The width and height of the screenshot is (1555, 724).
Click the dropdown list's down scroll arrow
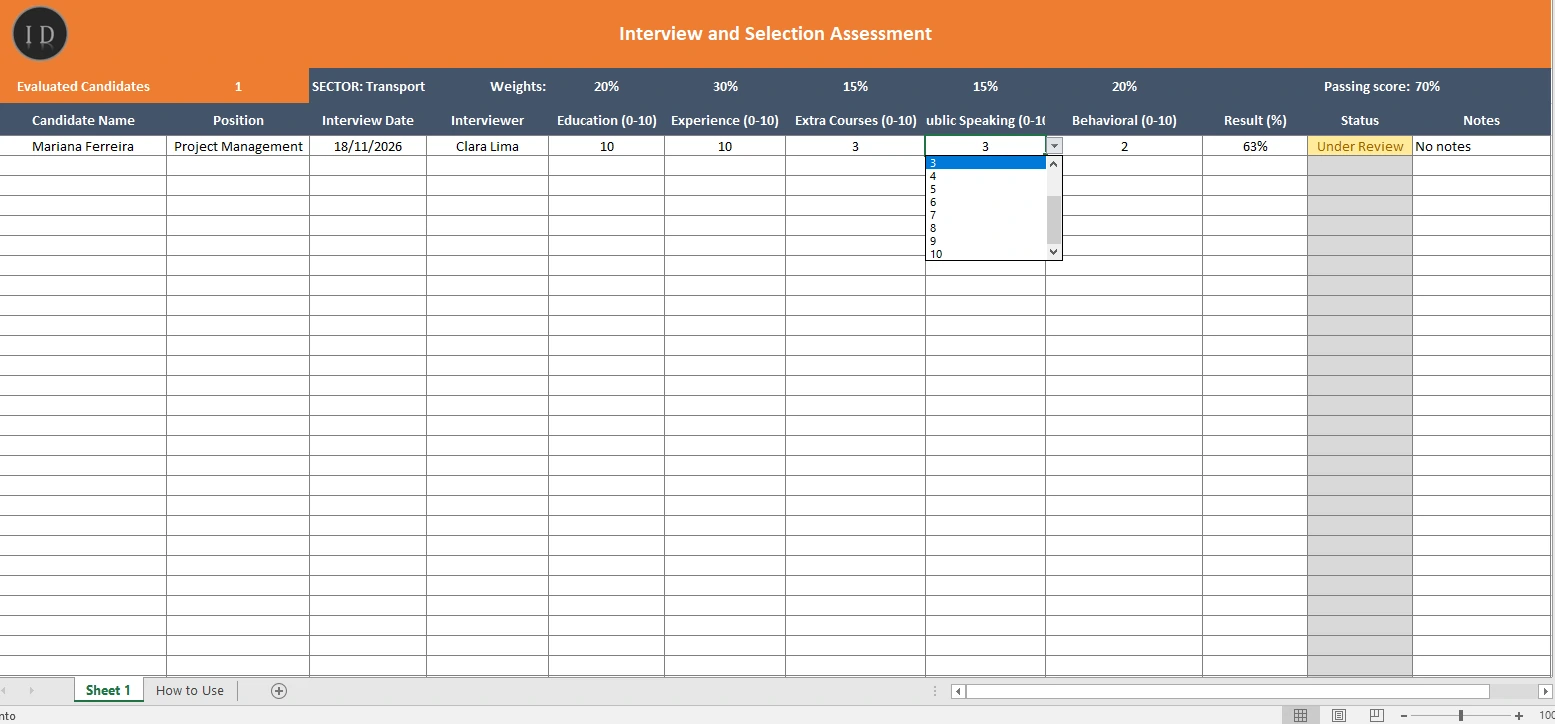pos(1053,253)
